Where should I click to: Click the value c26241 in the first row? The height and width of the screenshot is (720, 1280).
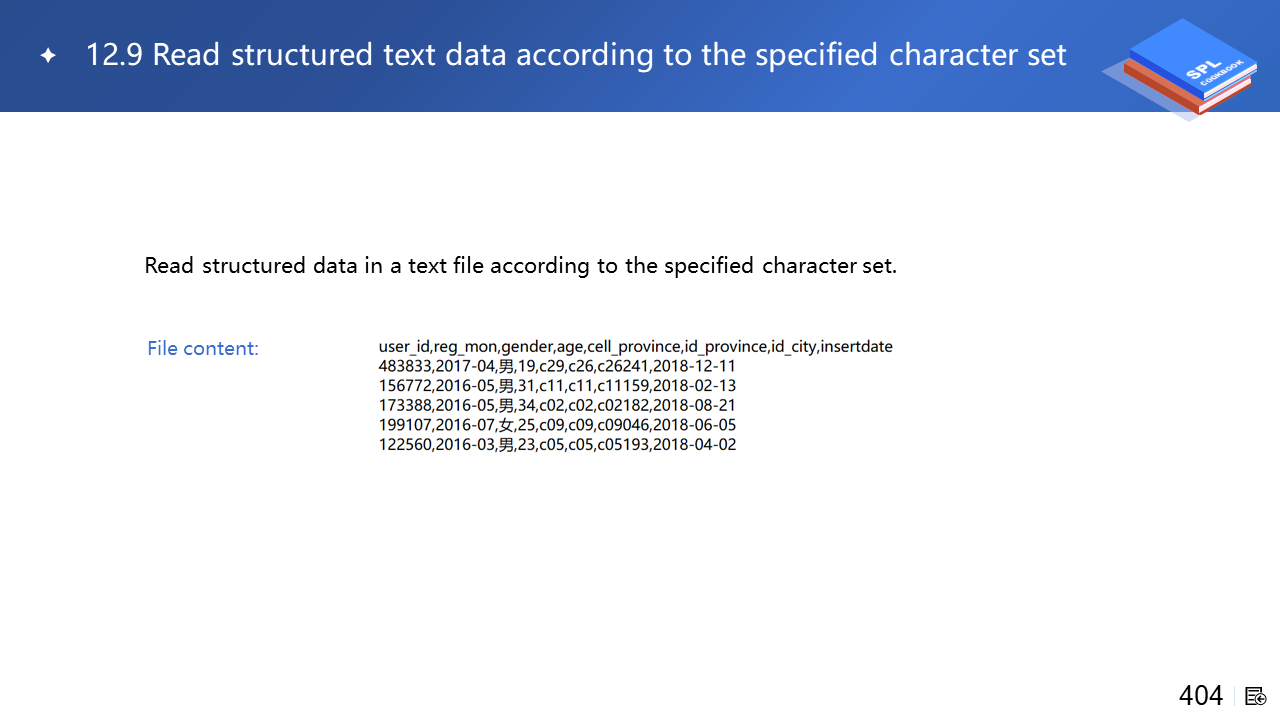pos(623,366)
